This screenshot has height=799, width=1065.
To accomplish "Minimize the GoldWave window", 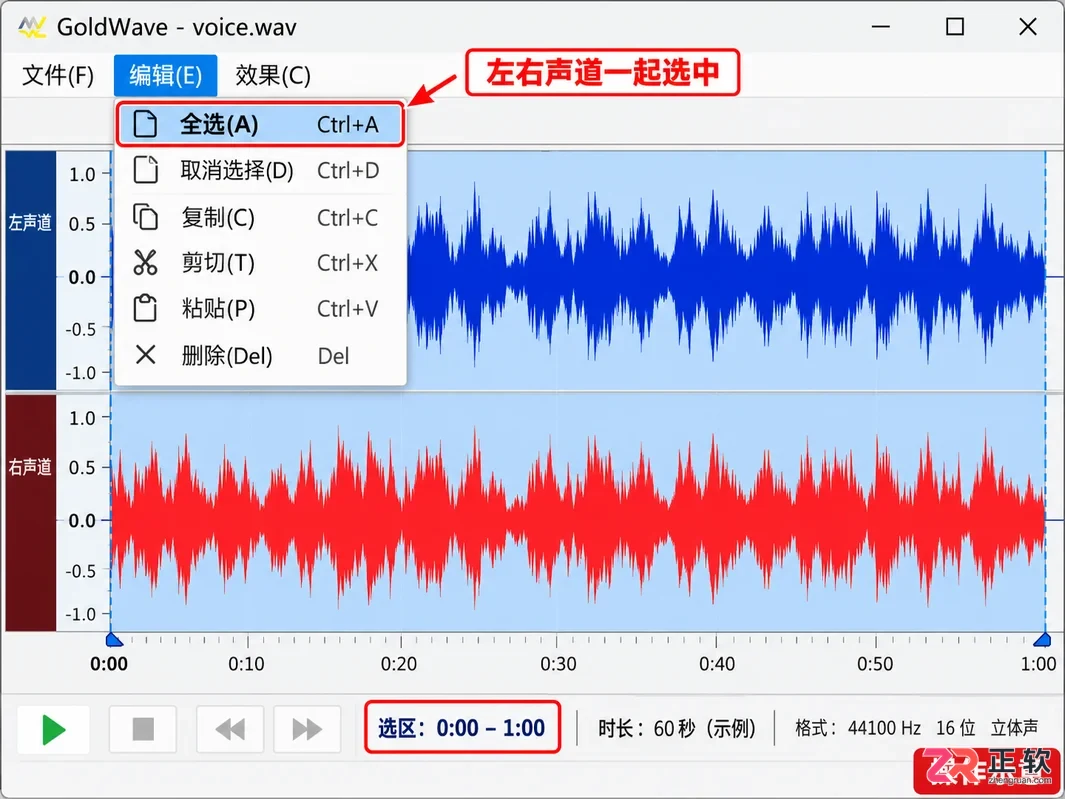I will coord(881,27).
